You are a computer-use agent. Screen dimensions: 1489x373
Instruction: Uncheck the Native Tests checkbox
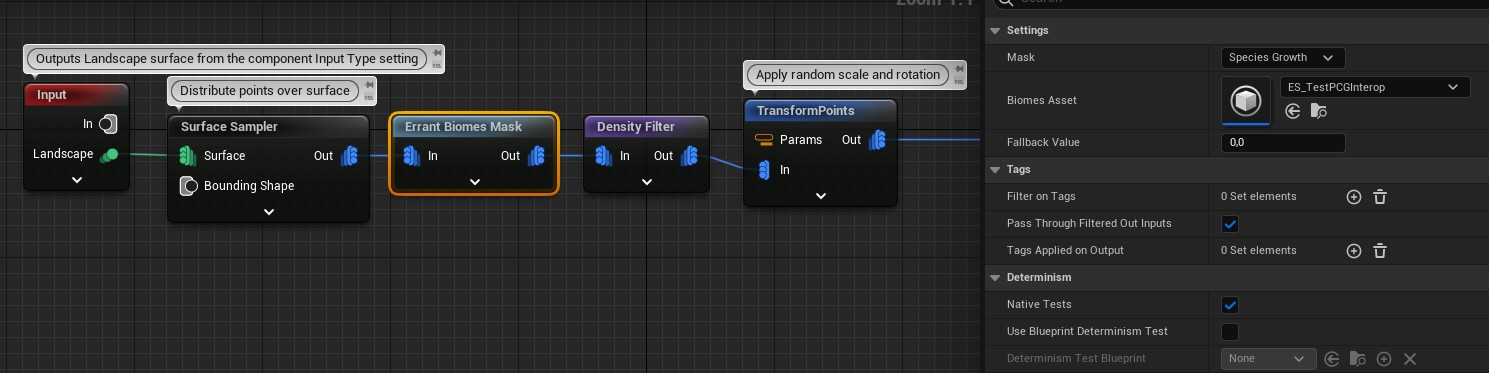(1230, 305)
